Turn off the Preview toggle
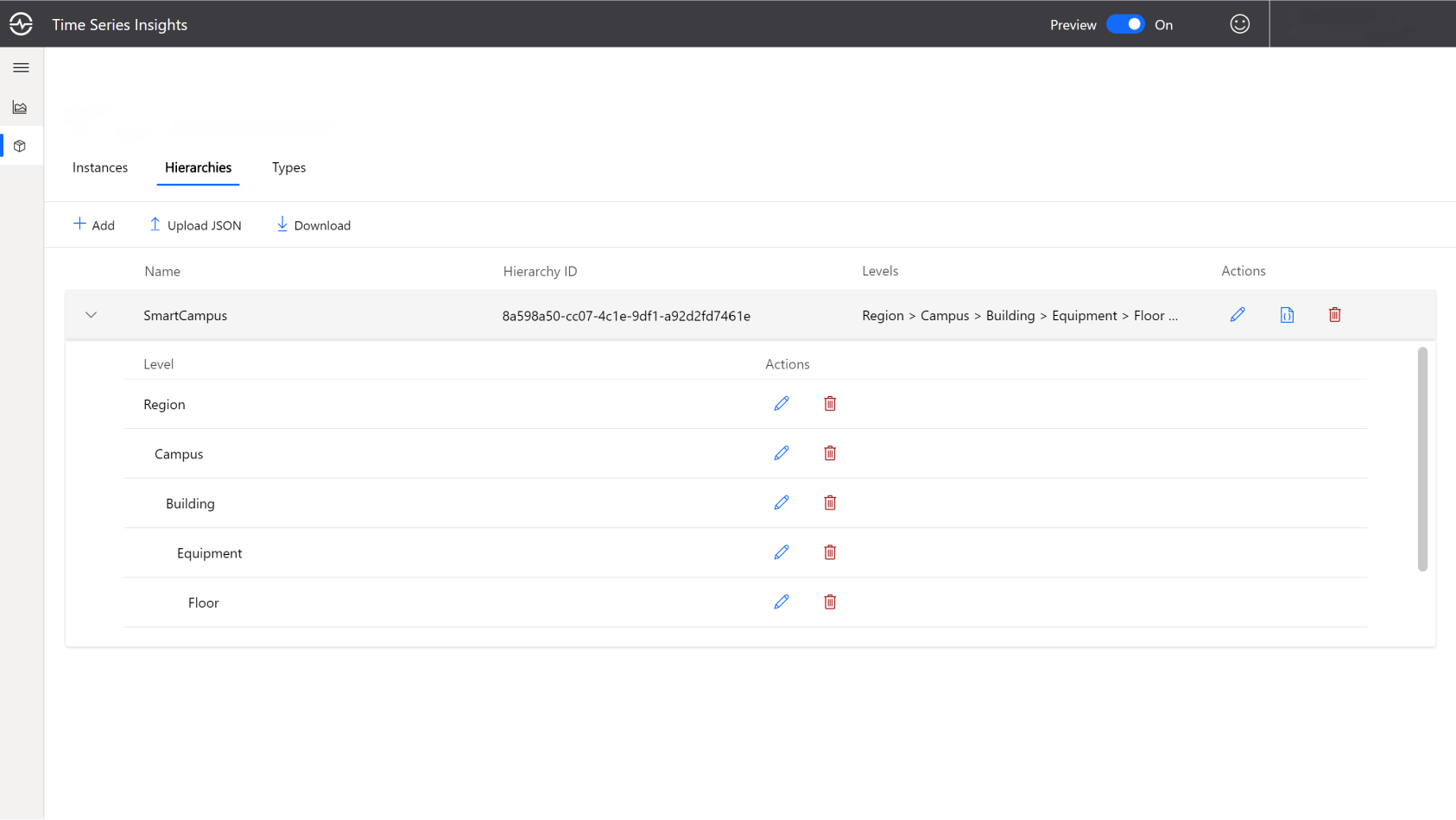The width and height of the screenshot is (1456, 820). tap(1125, 24)
